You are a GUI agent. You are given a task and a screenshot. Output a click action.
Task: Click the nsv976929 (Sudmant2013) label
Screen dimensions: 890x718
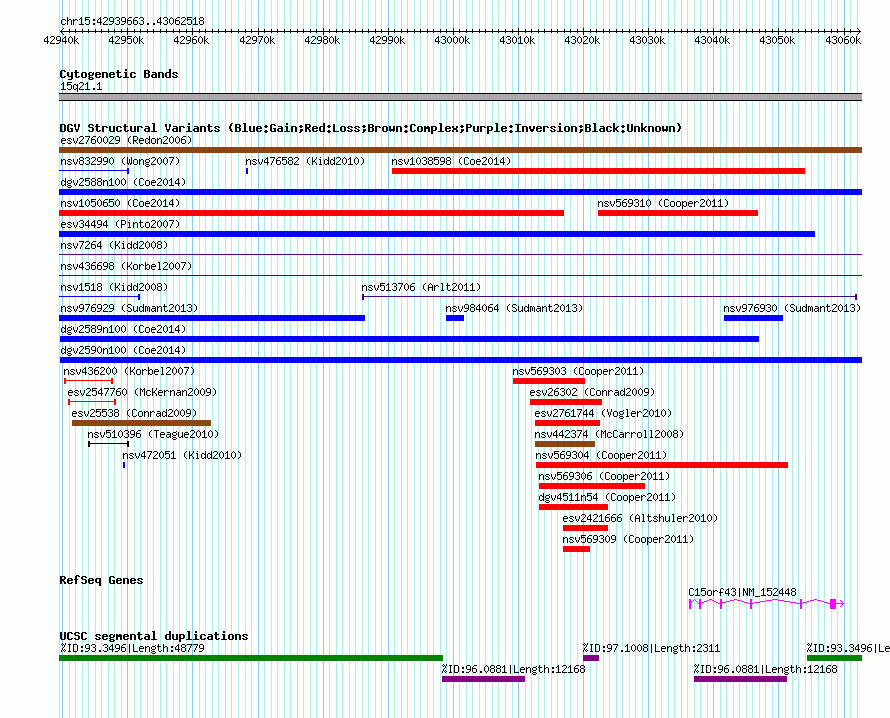pyautogui.click(x=129, y=308)
